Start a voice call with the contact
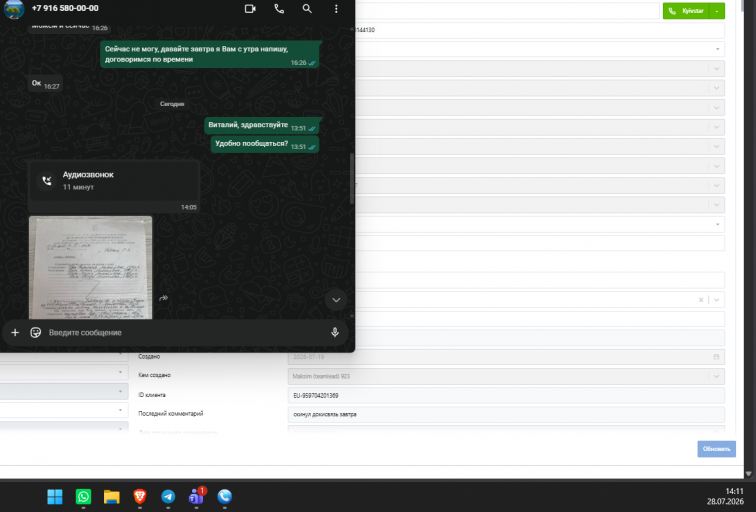The height and width of the screenshot is (512, 756). coord(279,9)
